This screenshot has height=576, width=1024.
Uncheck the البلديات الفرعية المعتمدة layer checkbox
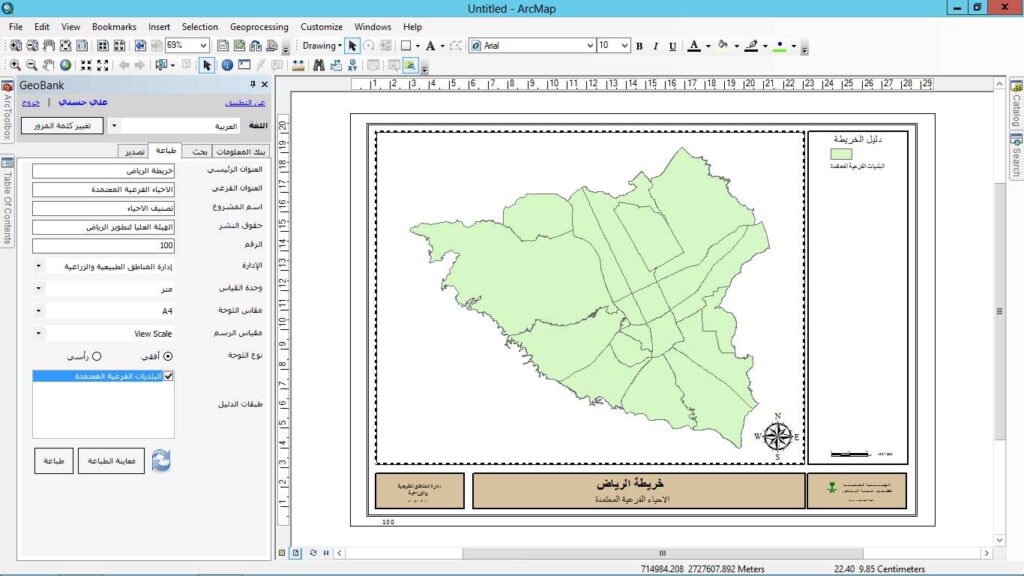[x=168, y=376]
